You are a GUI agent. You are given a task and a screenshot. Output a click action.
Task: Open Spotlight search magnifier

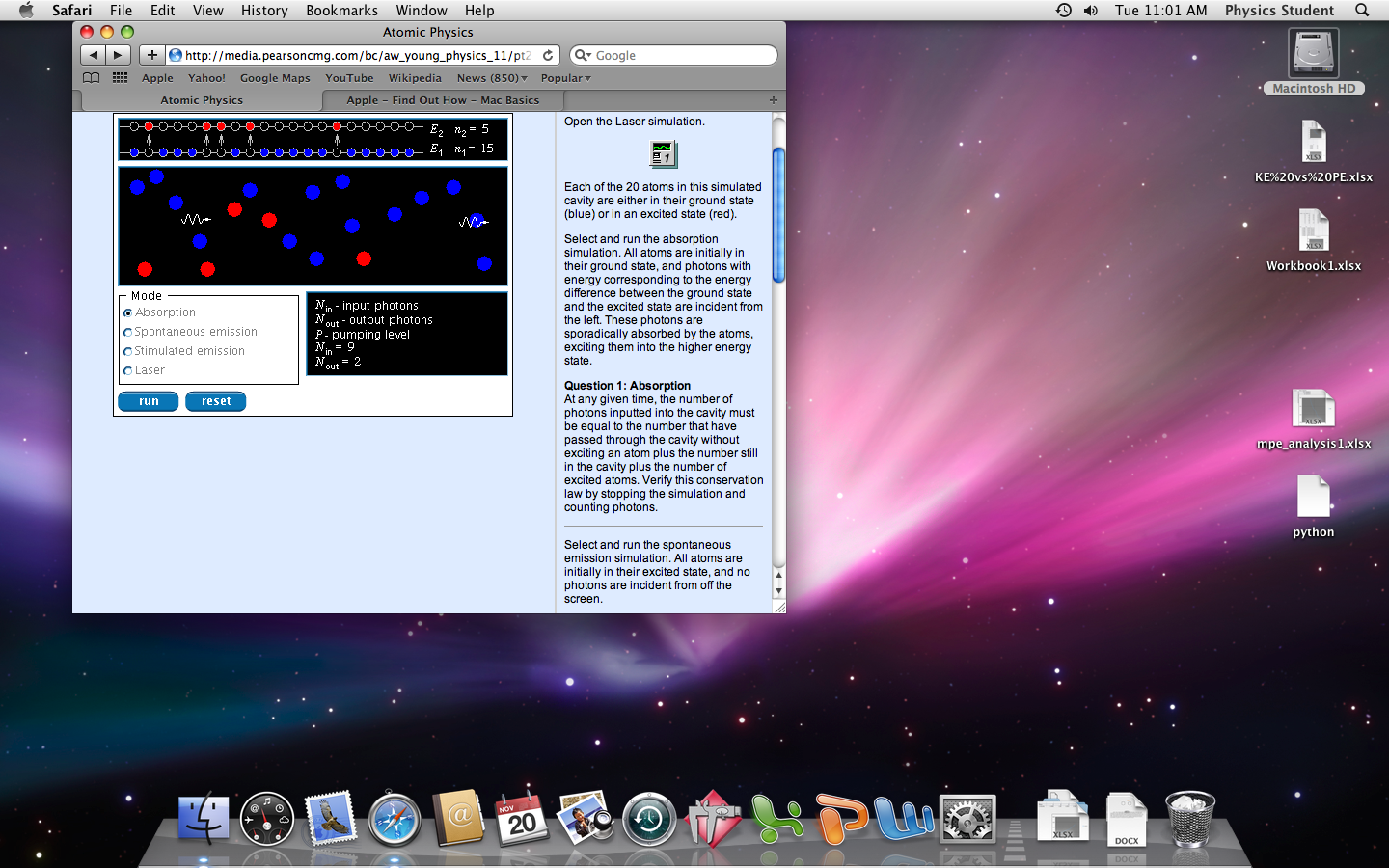[x=1362, y=10]
